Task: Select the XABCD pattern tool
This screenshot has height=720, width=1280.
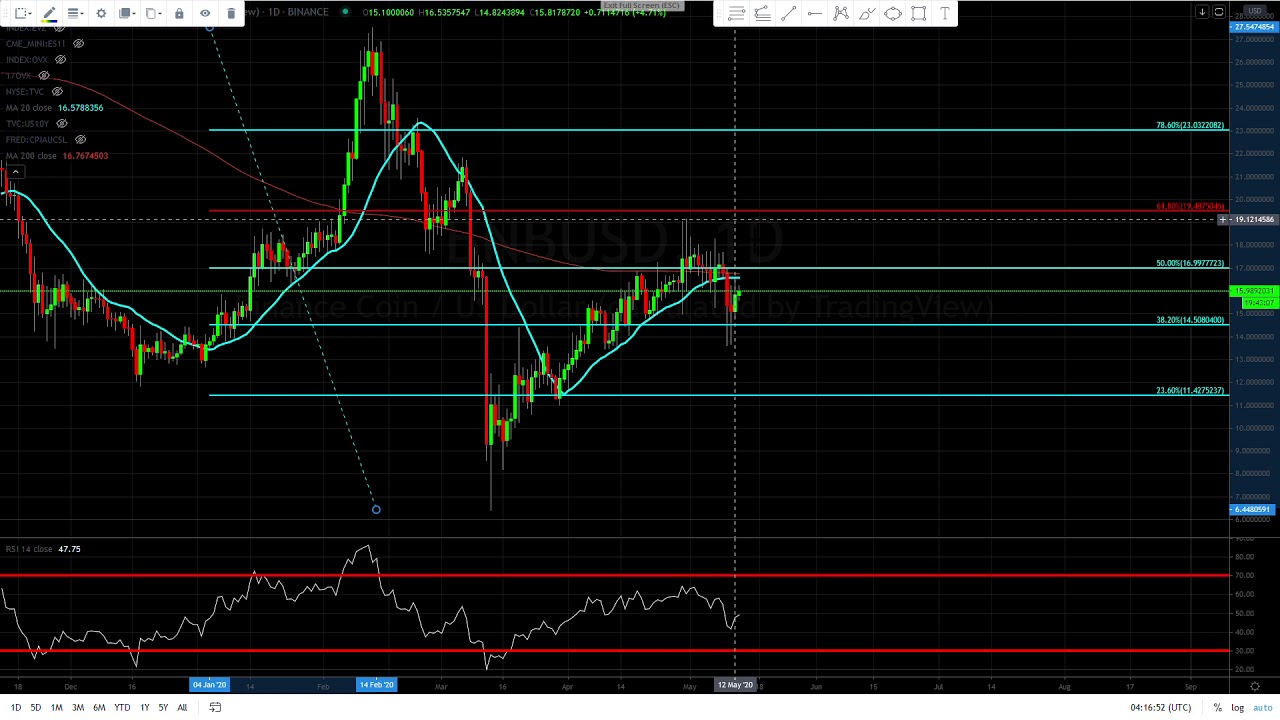Action: point(840,13)
